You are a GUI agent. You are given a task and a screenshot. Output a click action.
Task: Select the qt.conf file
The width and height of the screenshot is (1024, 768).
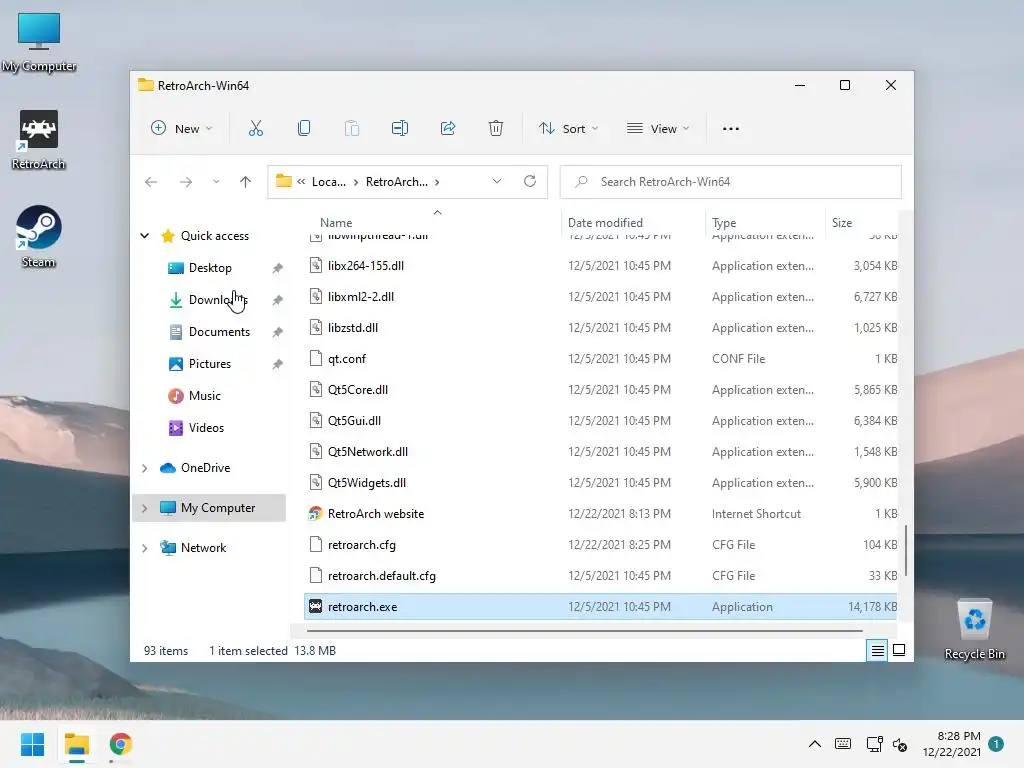click(x=601, y=359)
